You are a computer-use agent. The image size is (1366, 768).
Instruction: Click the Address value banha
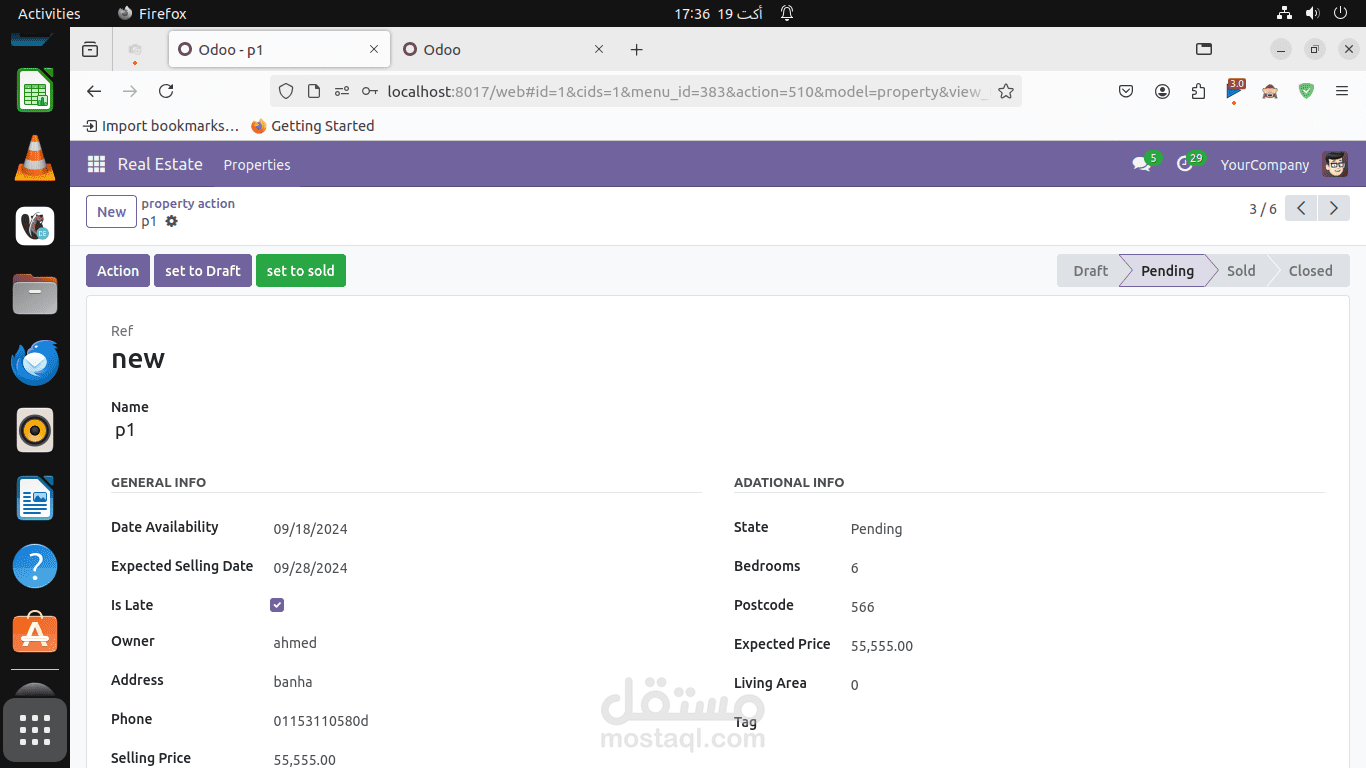pos(293,682)
